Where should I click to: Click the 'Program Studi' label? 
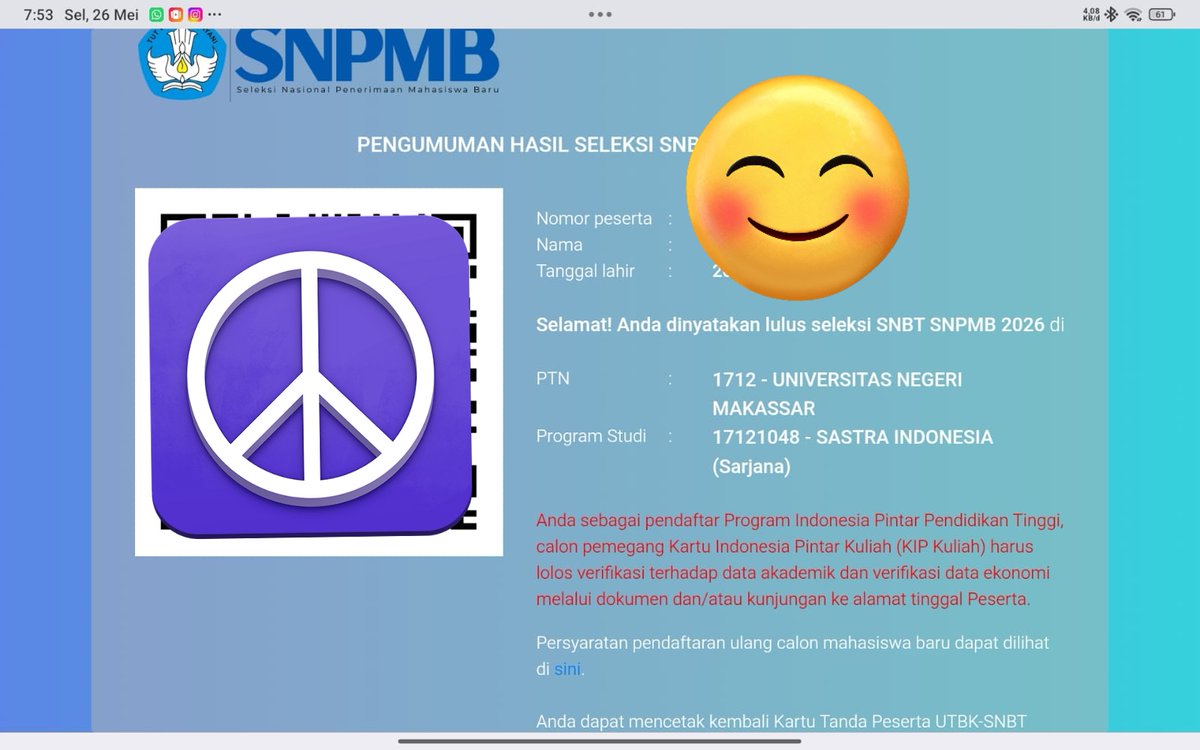[x=591, y=437]
